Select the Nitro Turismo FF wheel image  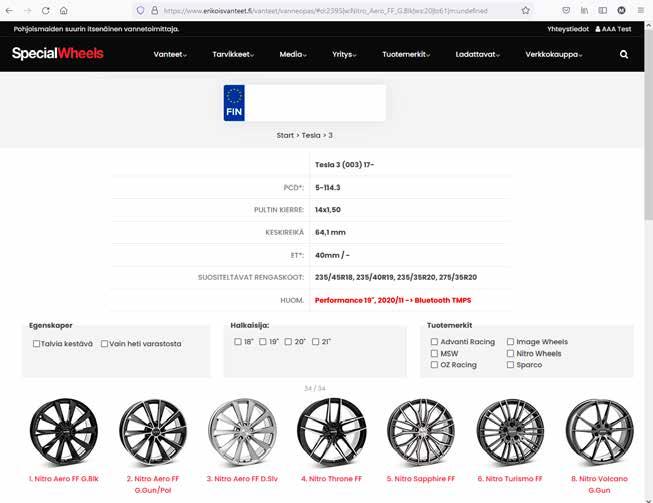click(510, 432)
